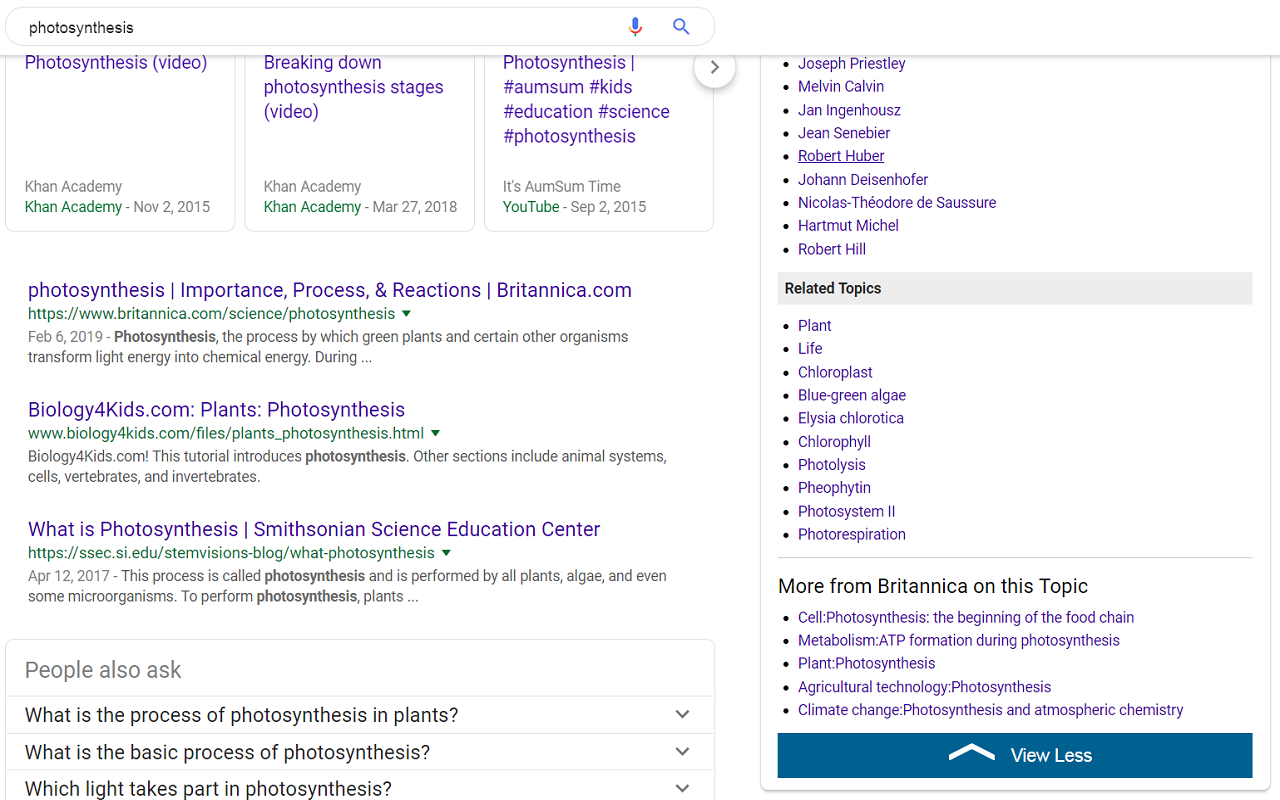Click the https://ssec.si.edu URL text
The width and height of the screenshot is (1280, 800).
click(x=232, y=553)
